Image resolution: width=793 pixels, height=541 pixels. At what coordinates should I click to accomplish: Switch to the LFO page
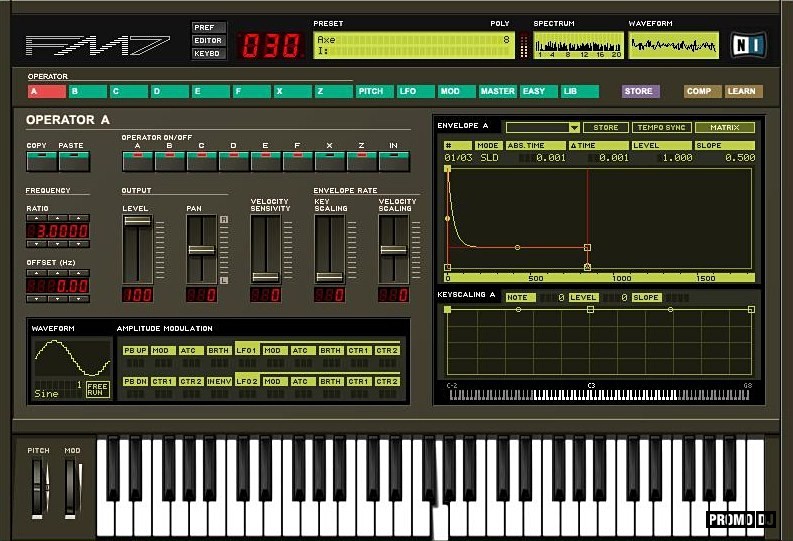tap(416, 92)
